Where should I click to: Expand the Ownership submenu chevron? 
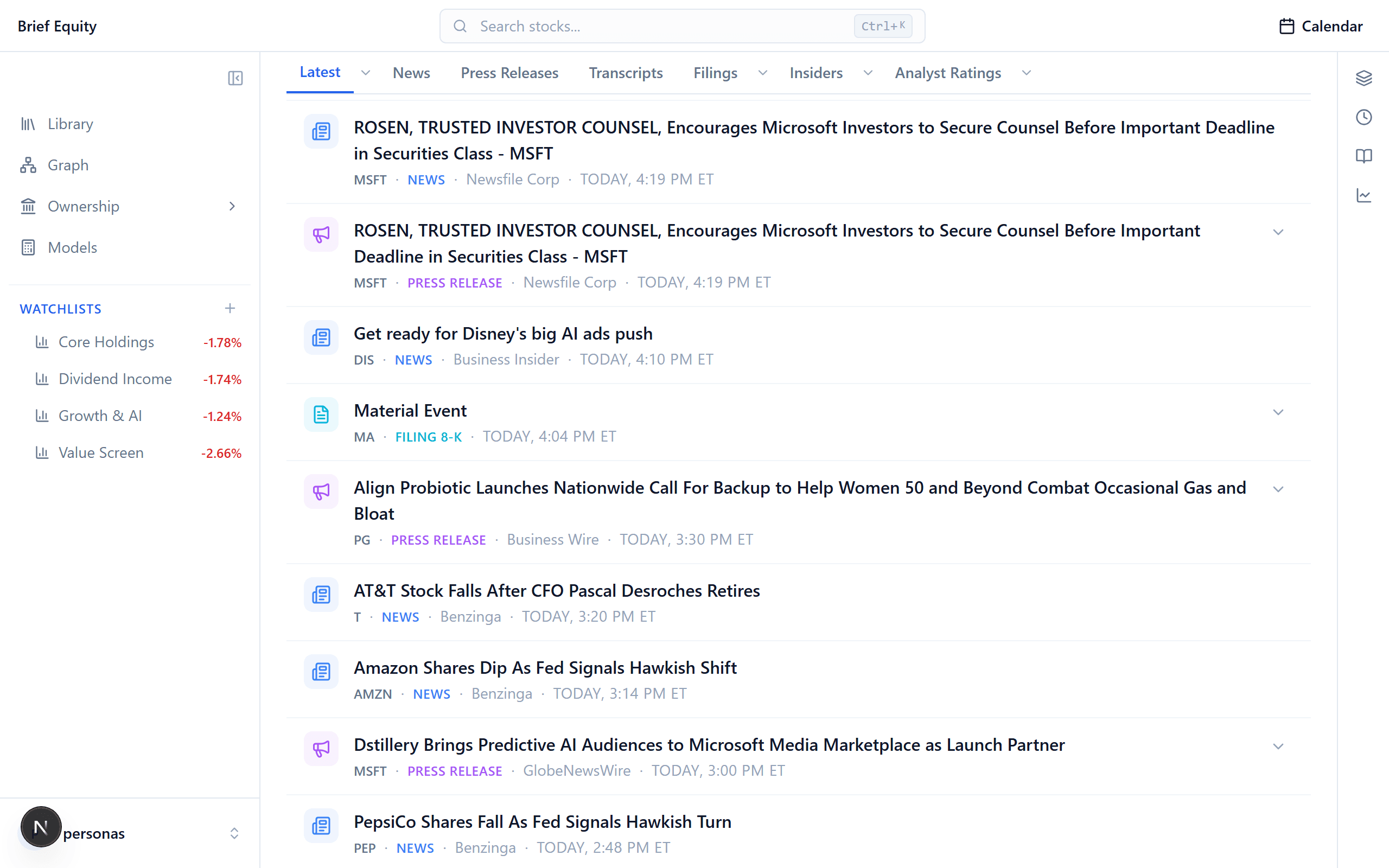tap(232, 207)
